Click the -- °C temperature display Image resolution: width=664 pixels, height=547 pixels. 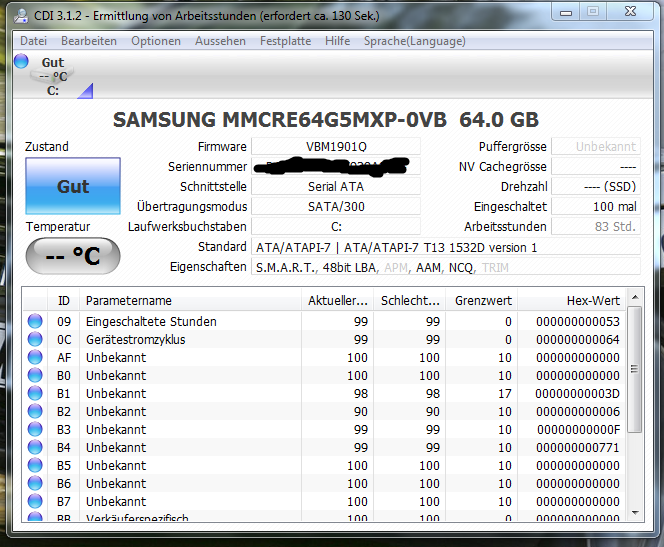coord(73,255)
